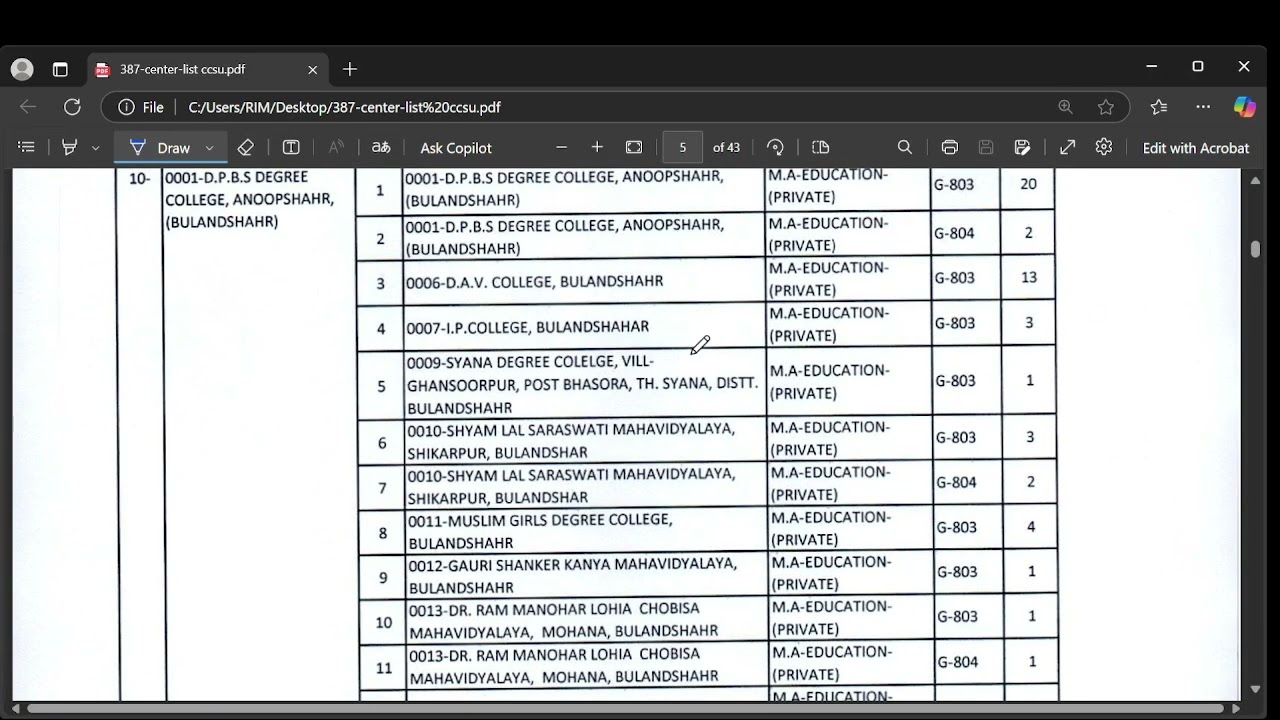The image size is (1280, 720).
Task: Print the PDF document
Action: [x=950, y=147]
